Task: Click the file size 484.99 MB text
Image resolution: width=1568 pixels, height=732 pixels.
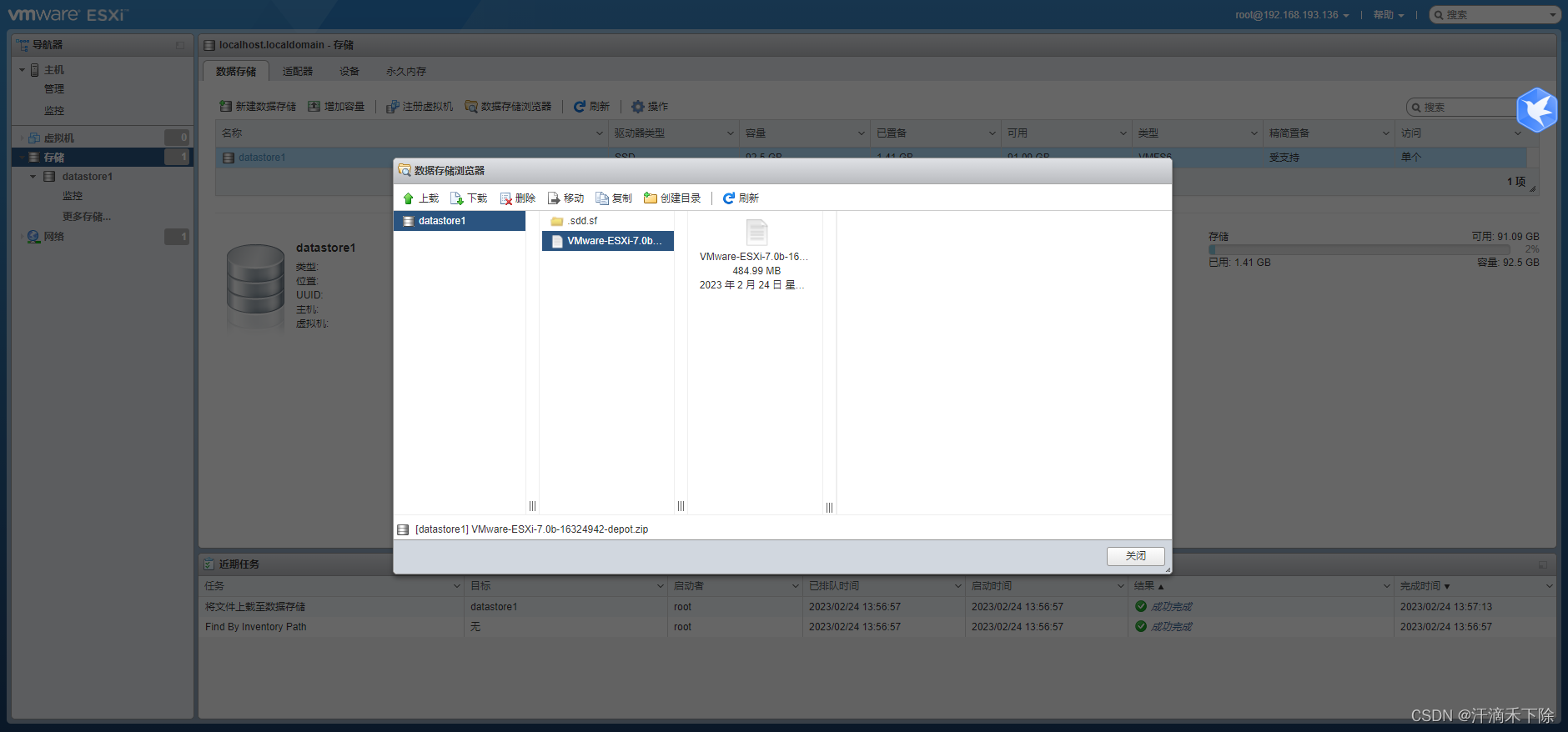Action: (756, 271)
